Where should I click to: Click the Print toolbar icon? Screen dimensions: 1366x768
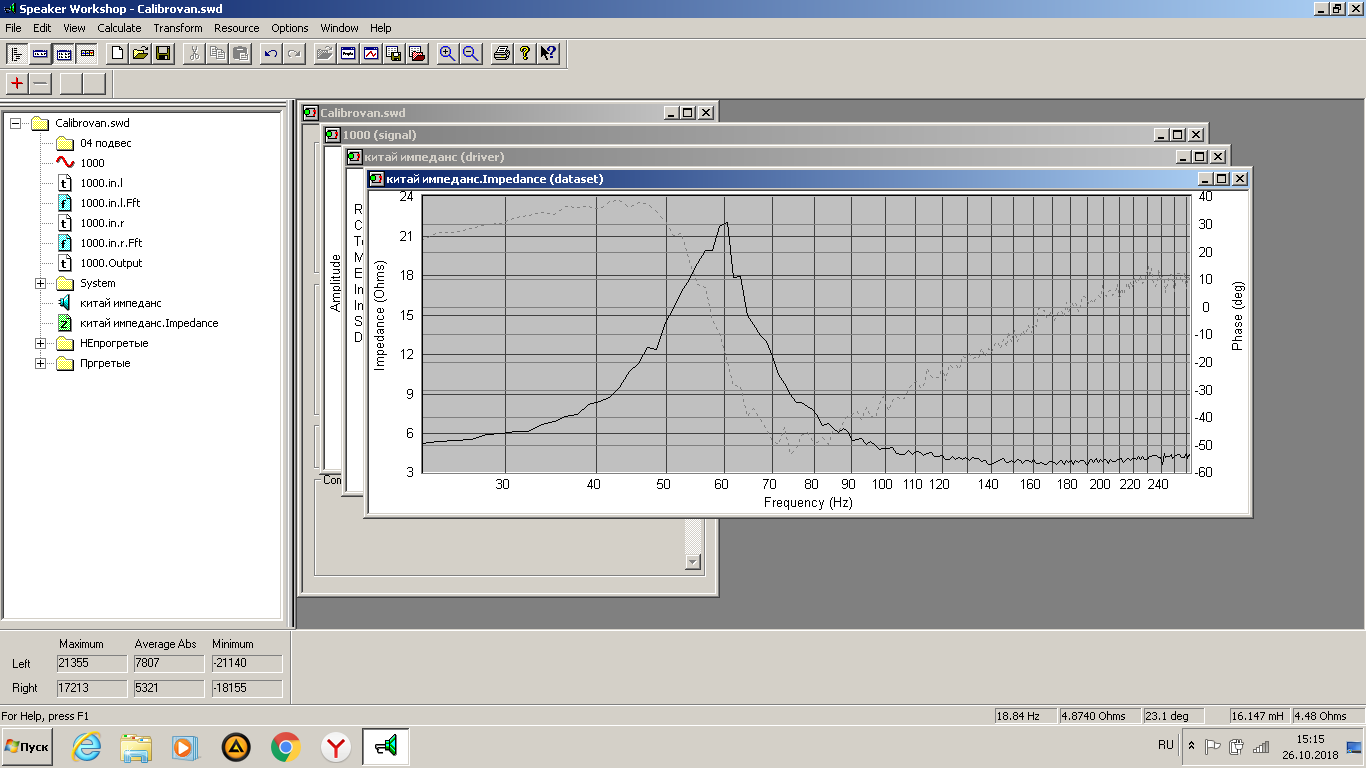pos(502,54)
